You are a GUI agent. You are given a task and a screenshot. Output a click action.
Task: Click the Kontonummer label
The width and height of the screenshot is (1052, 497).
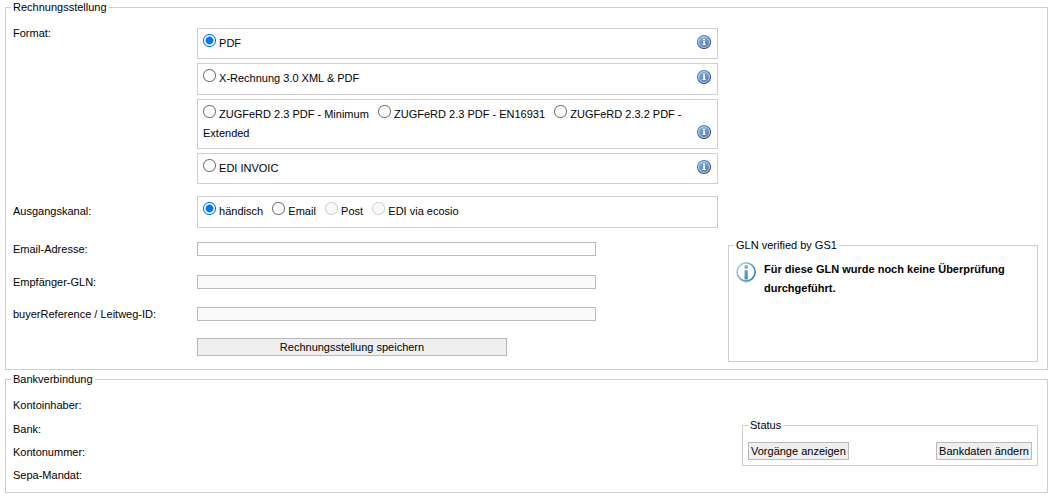coord(49,452)
